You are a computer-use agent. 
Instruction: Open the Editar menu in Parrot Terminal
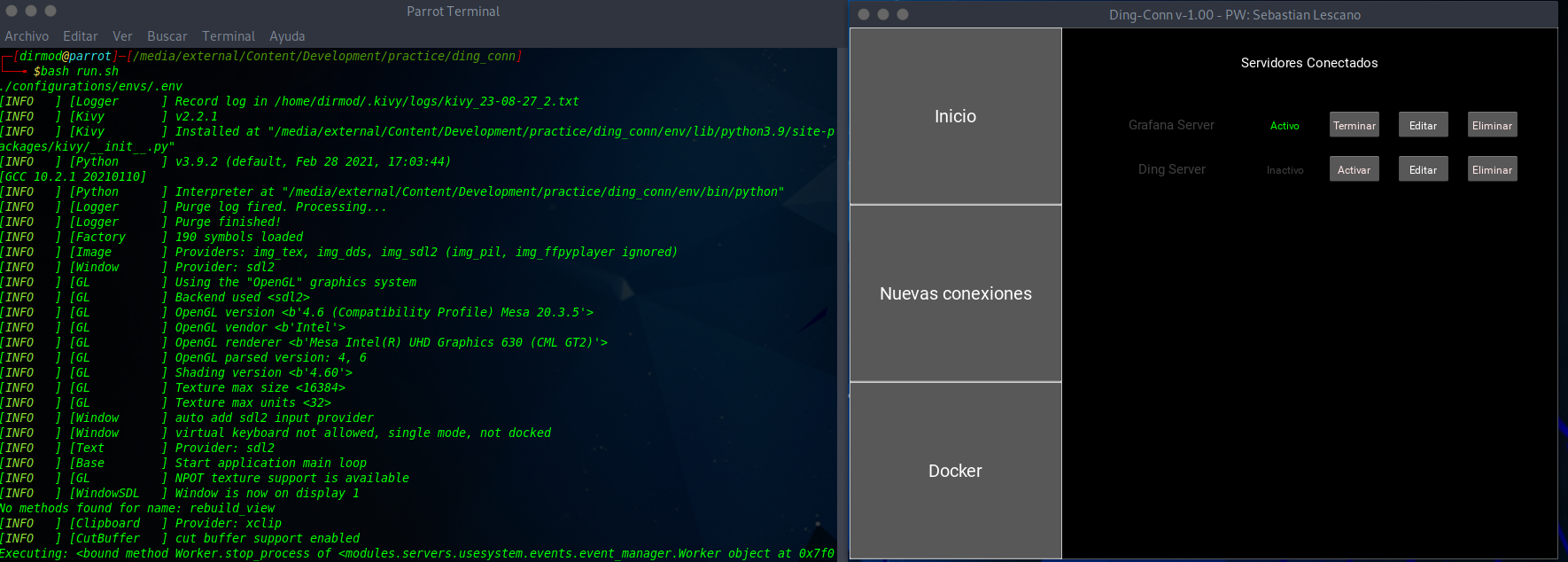point(81,36)
